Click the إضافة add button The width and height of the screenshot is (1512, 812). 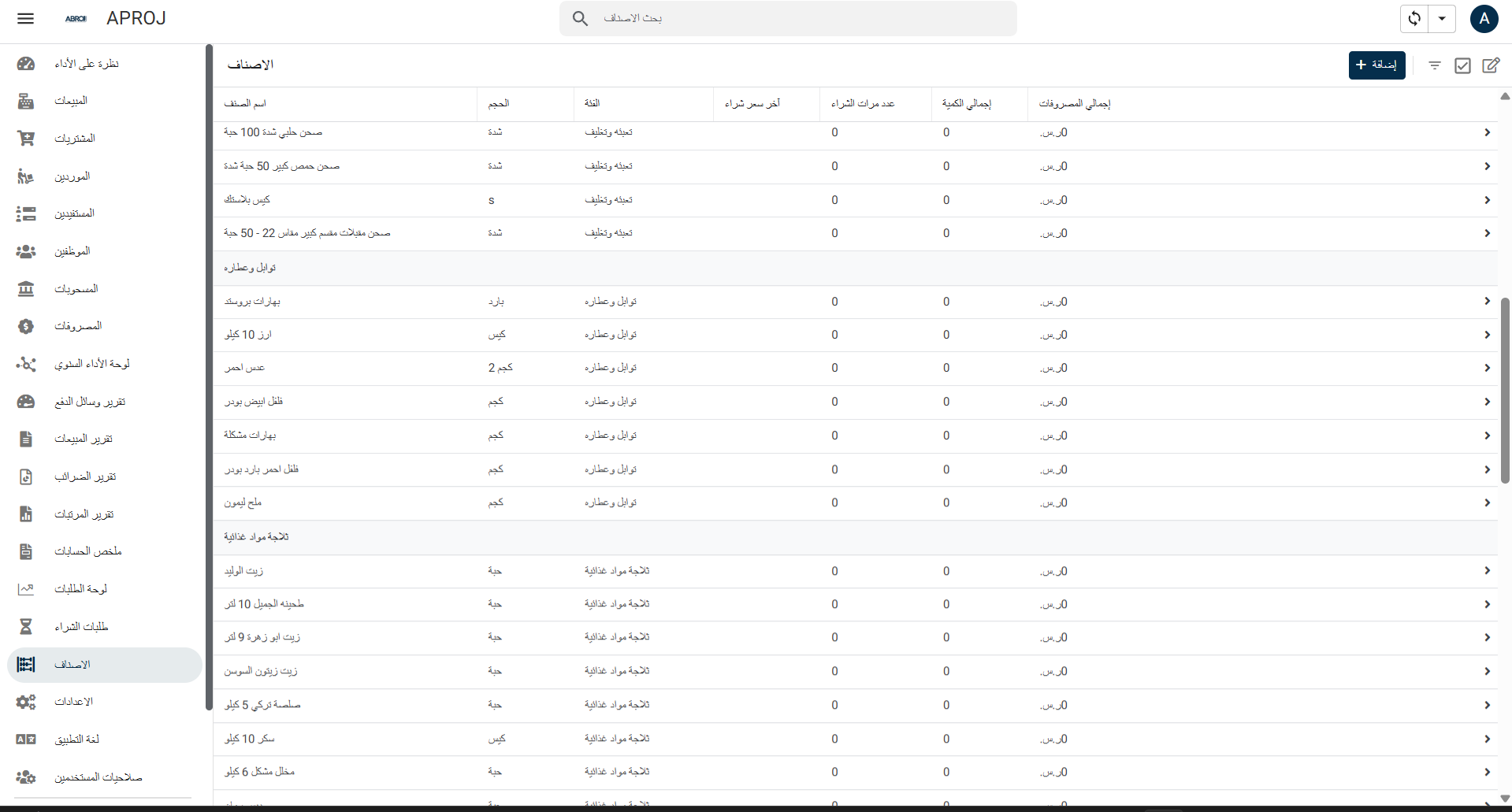1376,65
